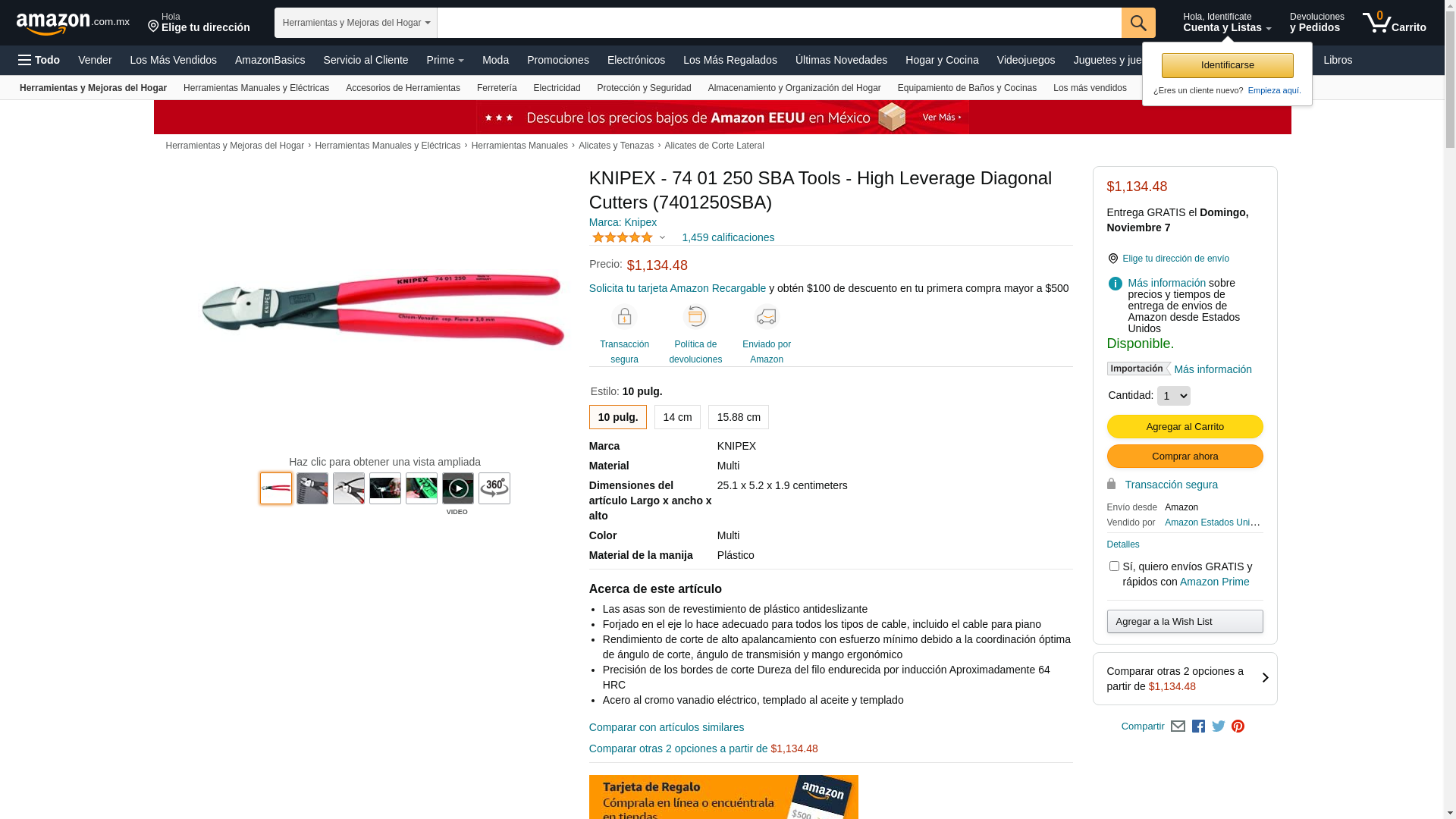Play the product video thumbnail

tap(458, 488)
